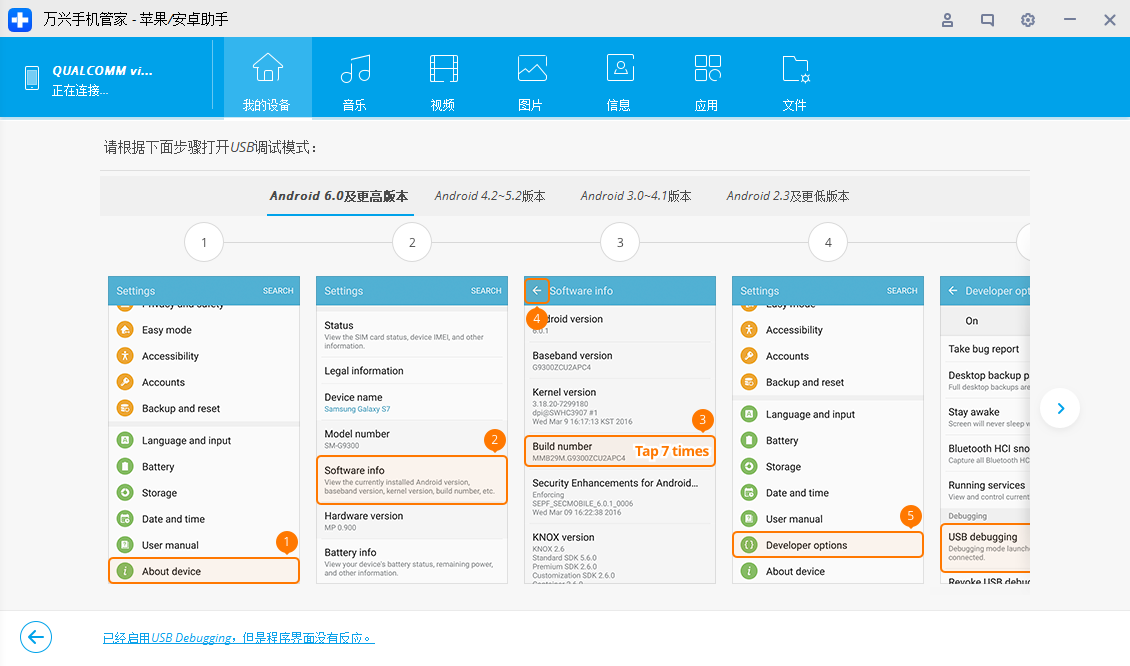The image size is (1130, 666).
Task: Open the feedback message icon
Action: [987, 19]
